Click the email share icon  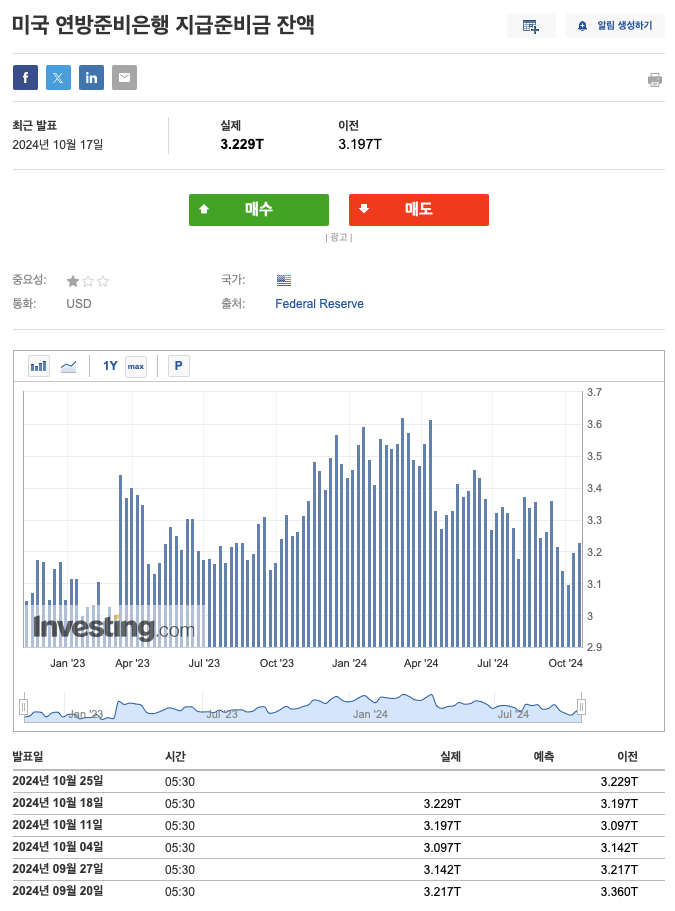tap(124, 78)
